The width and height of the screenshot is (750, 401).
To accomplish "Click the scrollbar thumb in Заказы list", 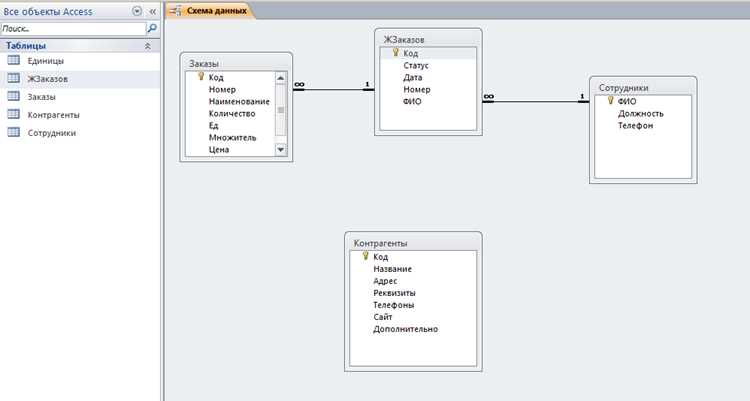I will tap(281, 111).
